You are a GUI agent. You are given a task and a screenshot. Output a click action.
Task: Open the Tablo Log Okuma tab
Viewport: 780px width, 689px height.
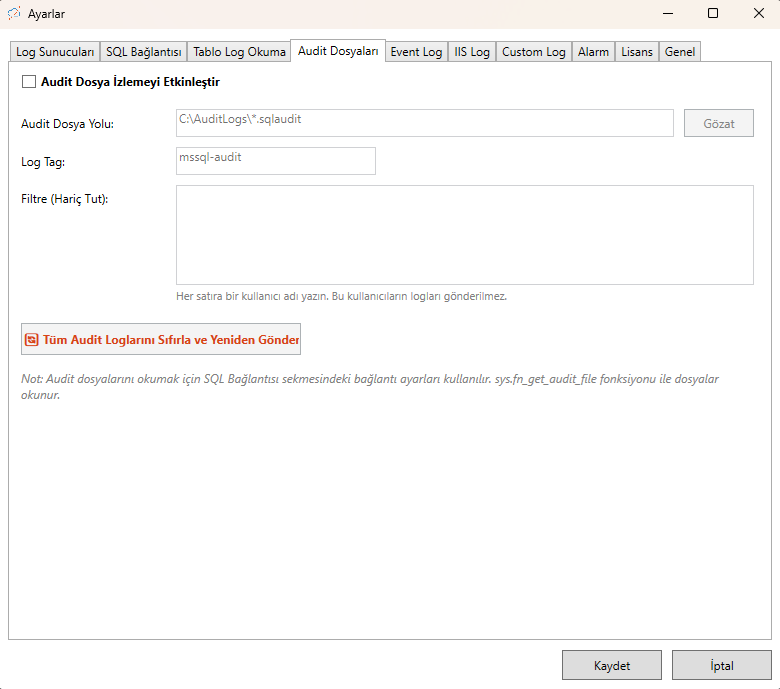click(x=239, y=52)
